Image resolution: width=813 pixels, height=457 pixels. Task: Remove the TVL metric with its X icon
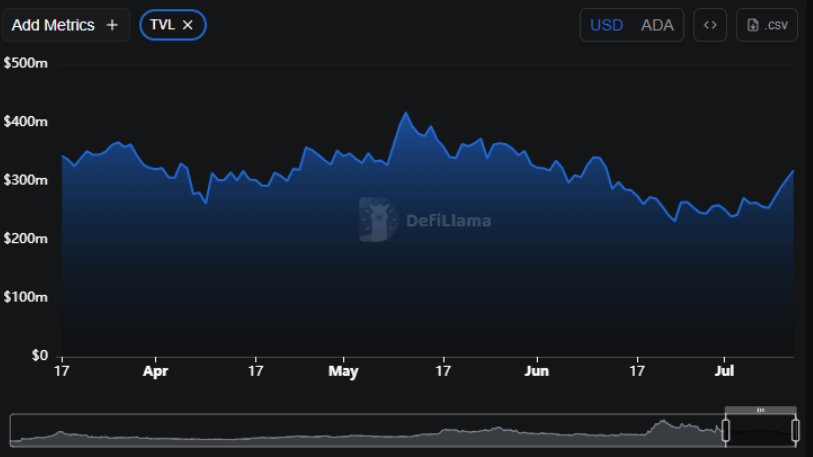tap(188, 25)
